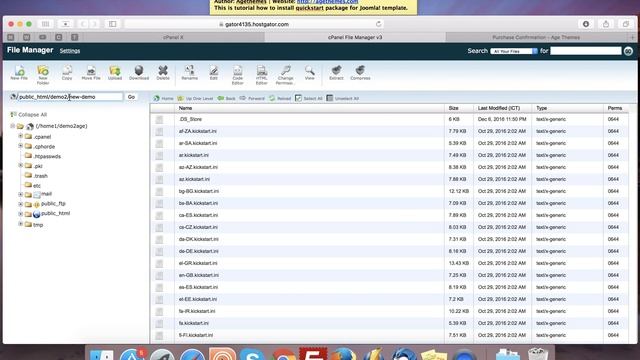
Task: Select en-GB.kickstart.ini file
Action: 199,275
